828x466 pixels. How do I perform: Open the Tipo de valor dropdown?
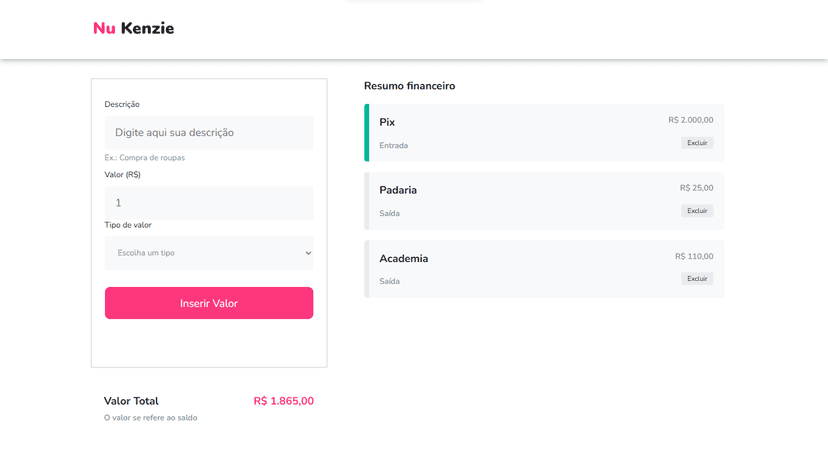pos(209,253)
